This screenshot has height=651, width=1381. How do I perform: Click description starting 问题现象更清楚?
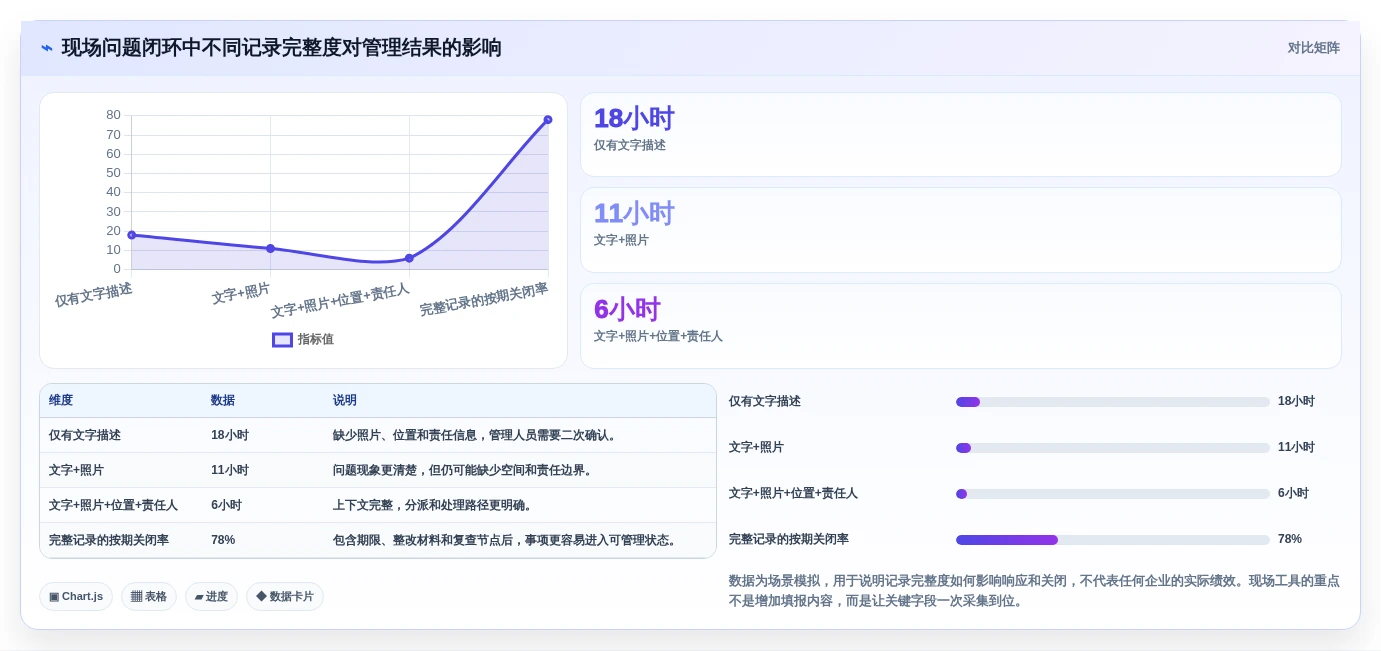[465, 471]
